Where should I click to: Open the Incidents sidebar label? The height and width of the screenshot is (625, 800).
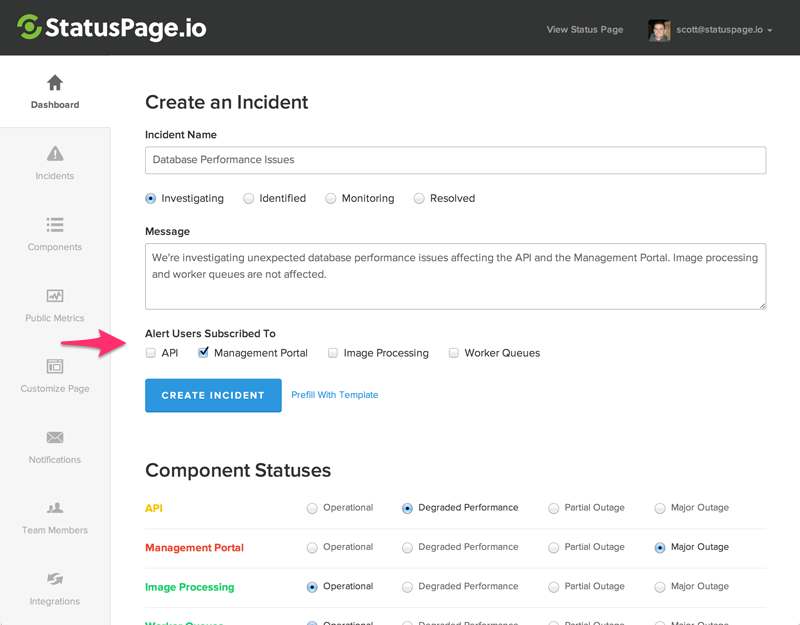tap(55, 176)
